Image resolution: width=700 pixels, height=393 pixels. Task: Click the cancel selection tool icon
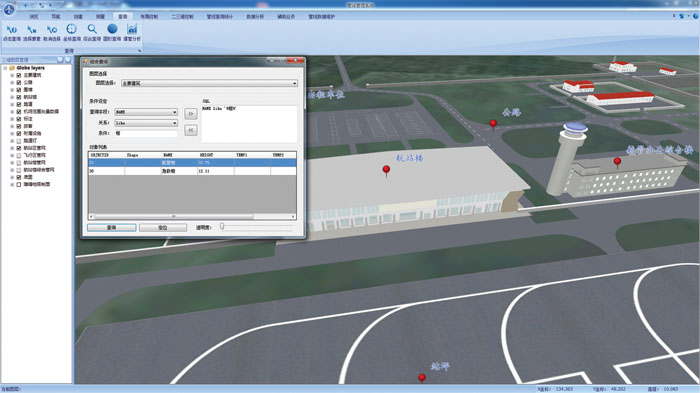[x=52, y=32]
